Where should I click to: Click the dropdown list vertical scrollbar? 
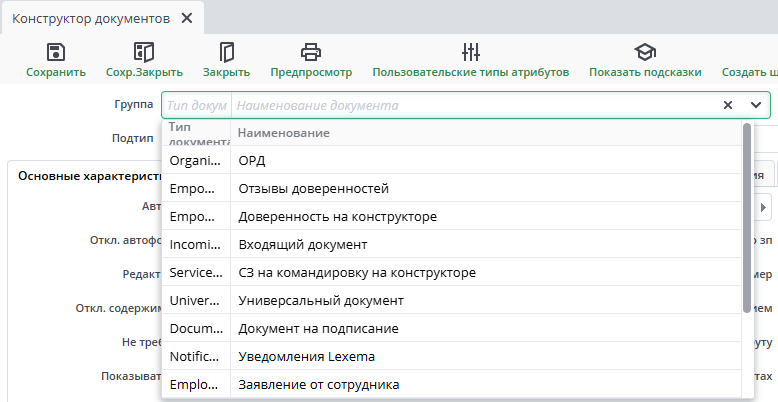(747, 218)
